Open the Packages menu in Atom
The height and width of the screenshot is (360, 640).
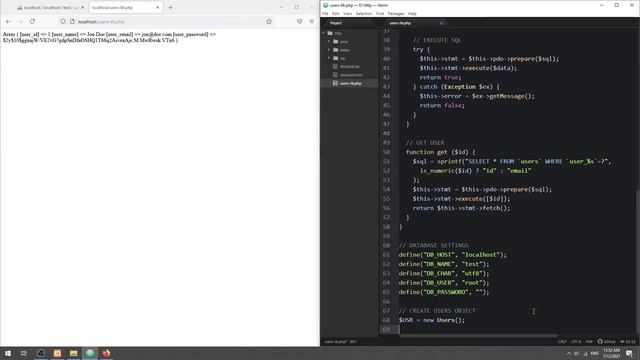tap(396, 13)
